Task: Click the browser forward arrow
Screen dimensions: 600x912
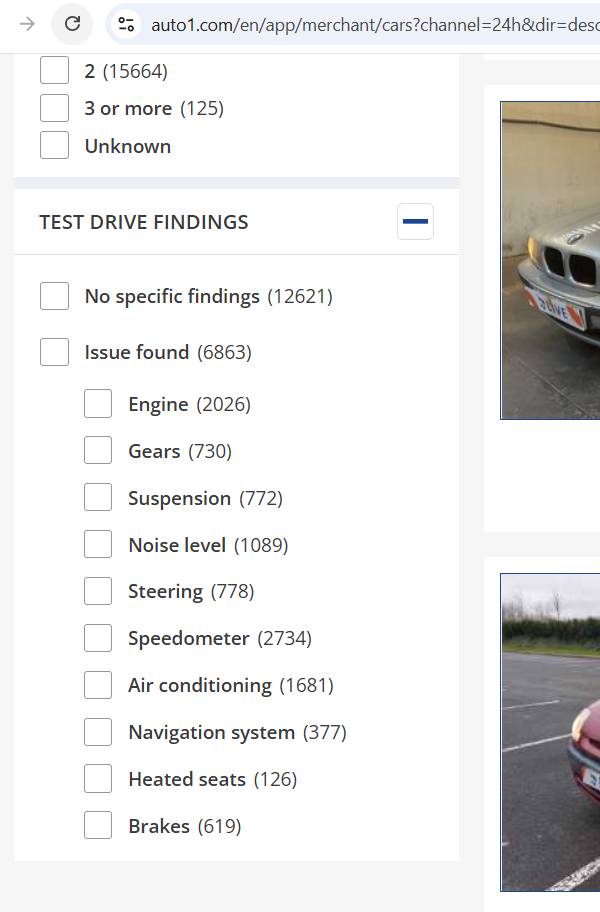Action: pos(27,24)
